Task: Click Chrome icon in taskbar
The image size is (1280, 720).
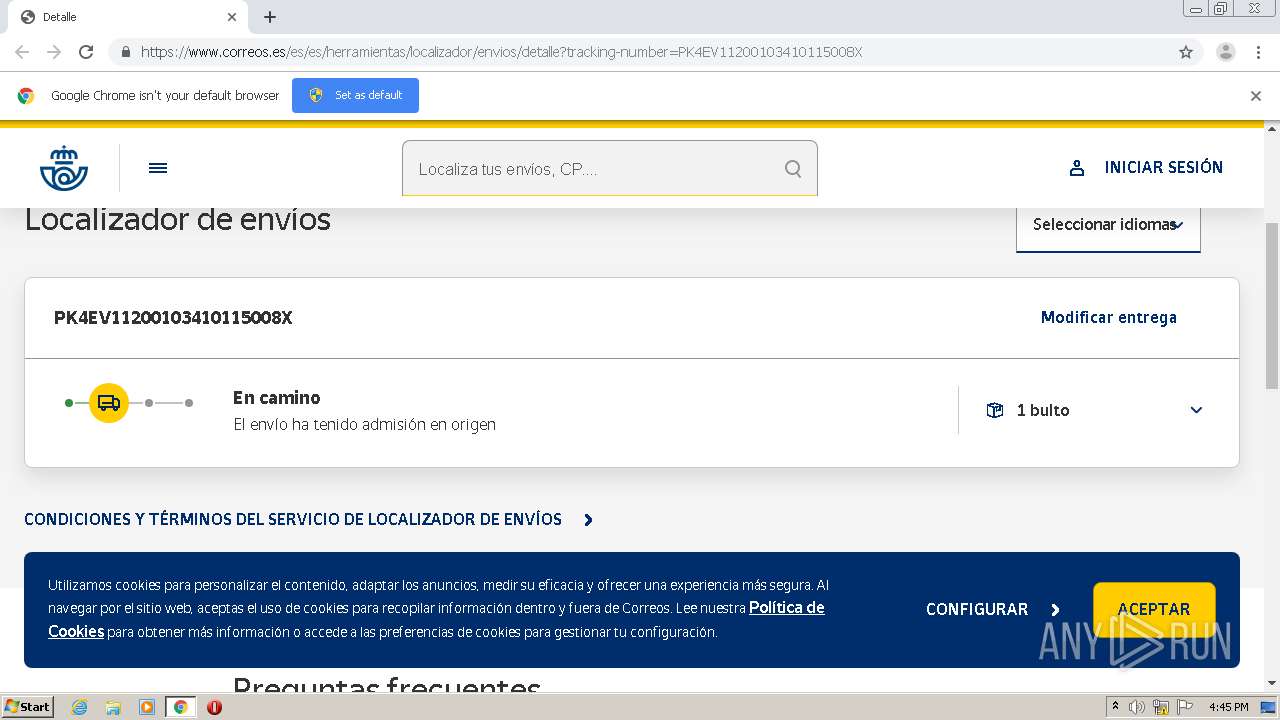Action: [181, 707]
